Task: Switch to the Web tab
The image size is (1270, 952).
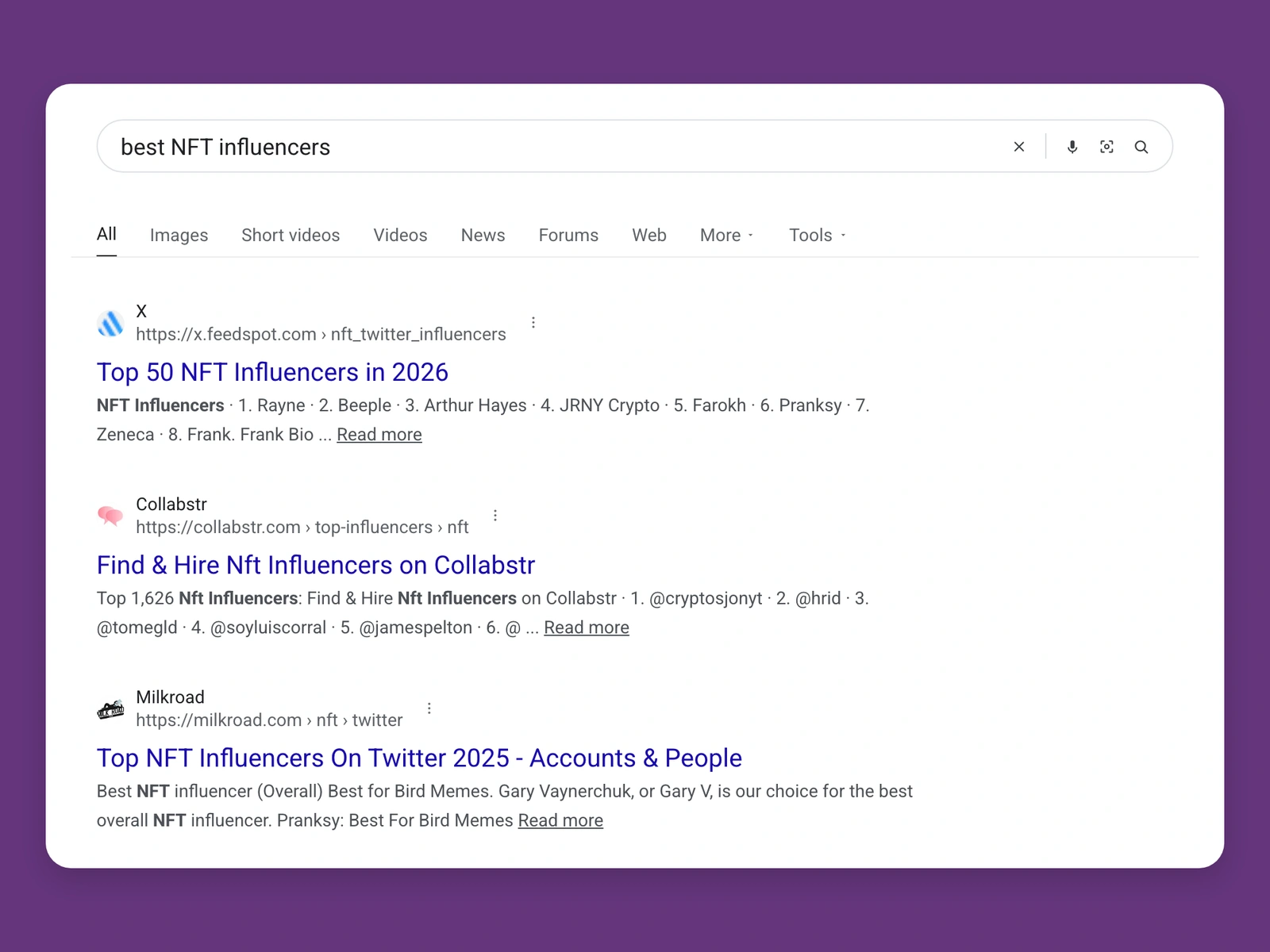Action: [649, 235]
